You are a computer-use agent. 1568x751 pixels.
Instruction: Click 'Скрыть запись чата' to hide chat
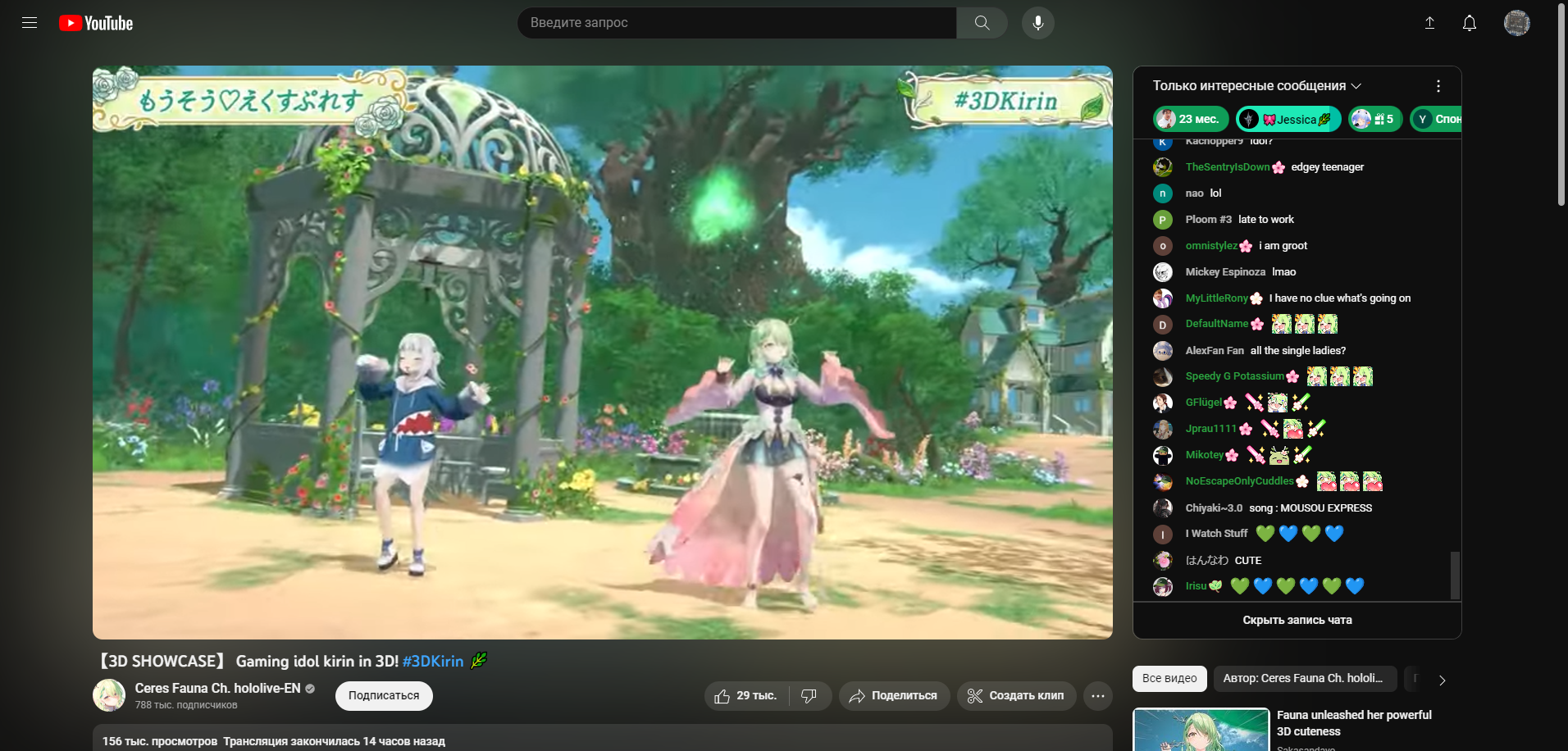pos(1297,621)
